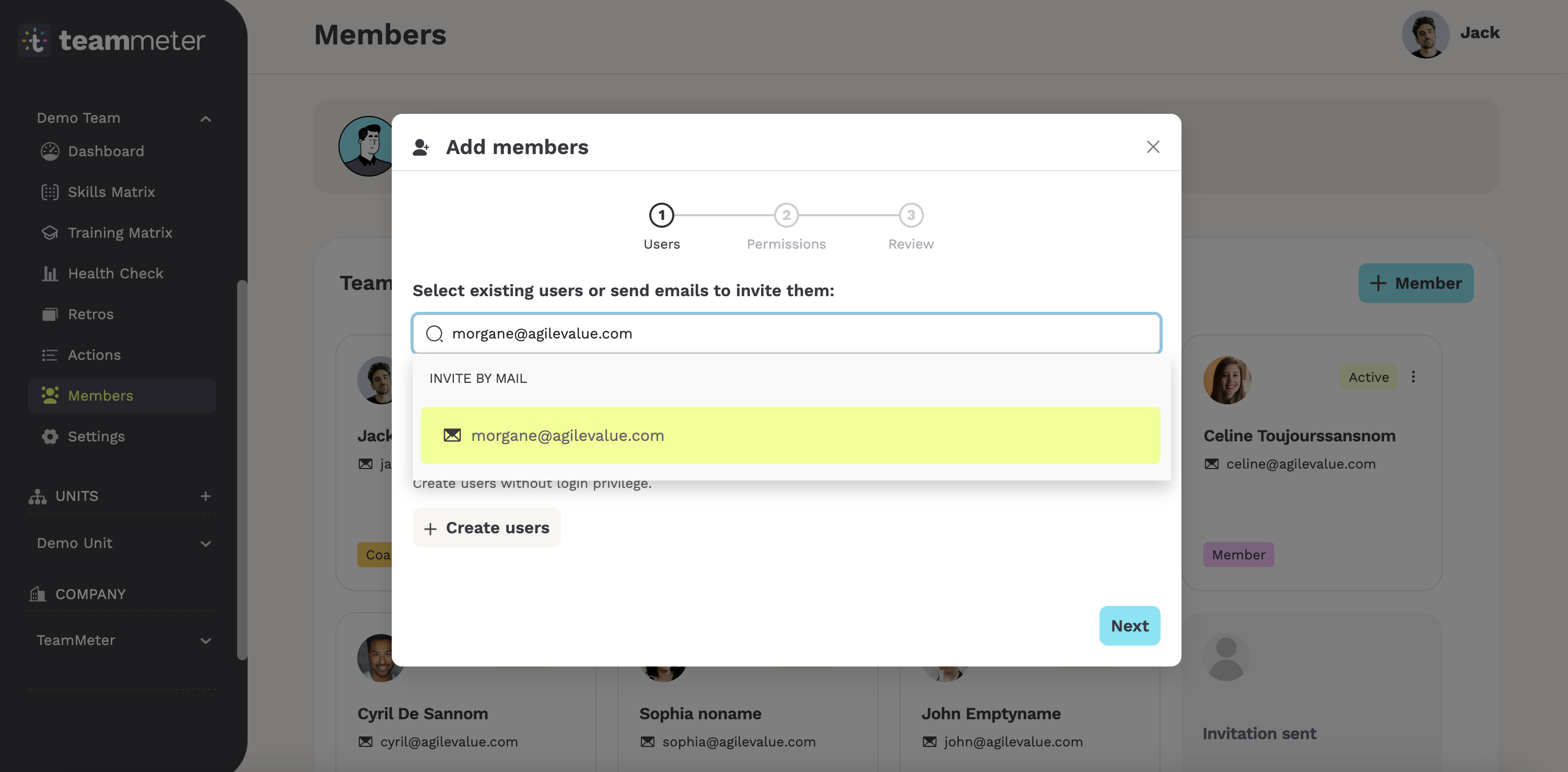Click John Emptyname's name

pyautogui.click(x=991, y=713)
